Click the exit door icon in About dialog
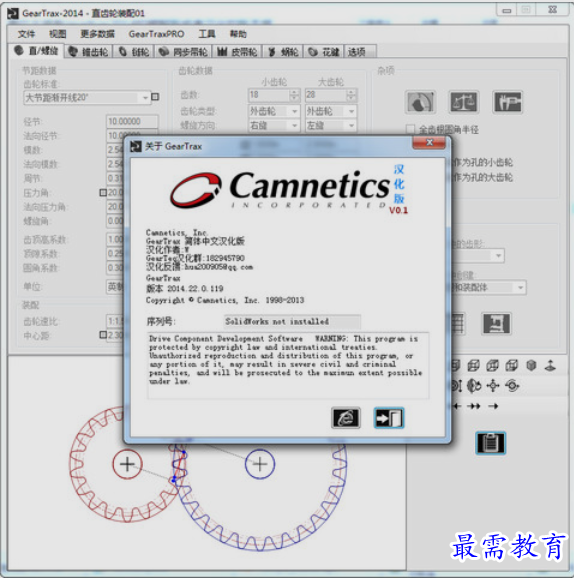The width and height of the screenshot is (574, 578). (x=389, y=418)
